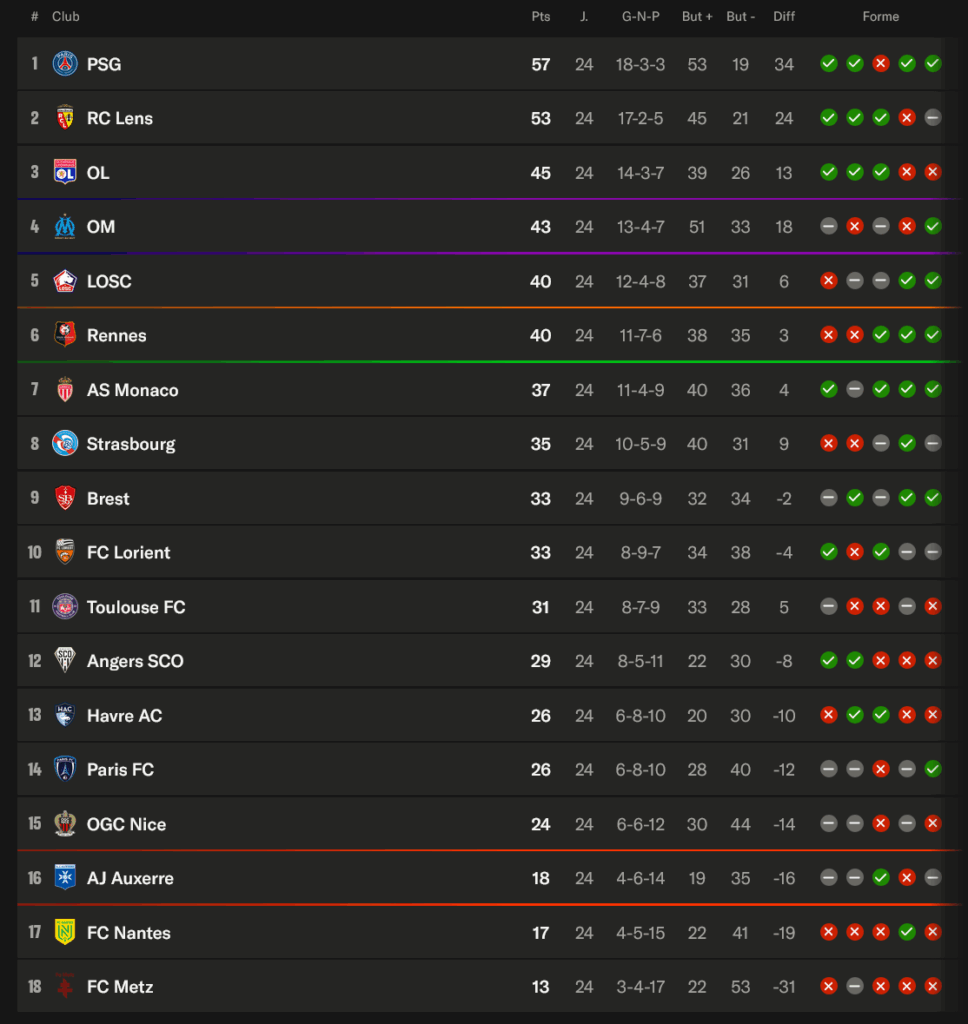
Task: Open the FC Lorient team name
Action: coord(128,553)
